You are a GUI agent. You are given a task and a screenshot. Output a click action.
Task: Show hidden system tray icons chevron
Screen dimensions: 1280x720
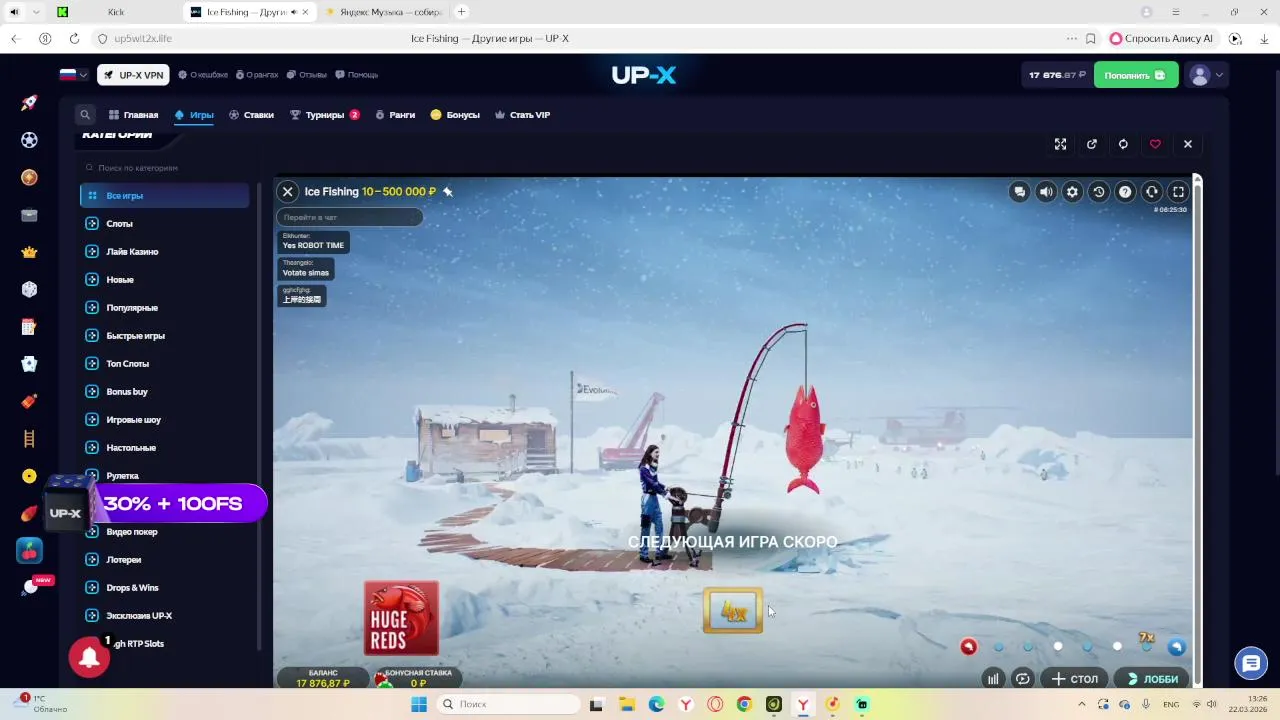coord(1082,704)
